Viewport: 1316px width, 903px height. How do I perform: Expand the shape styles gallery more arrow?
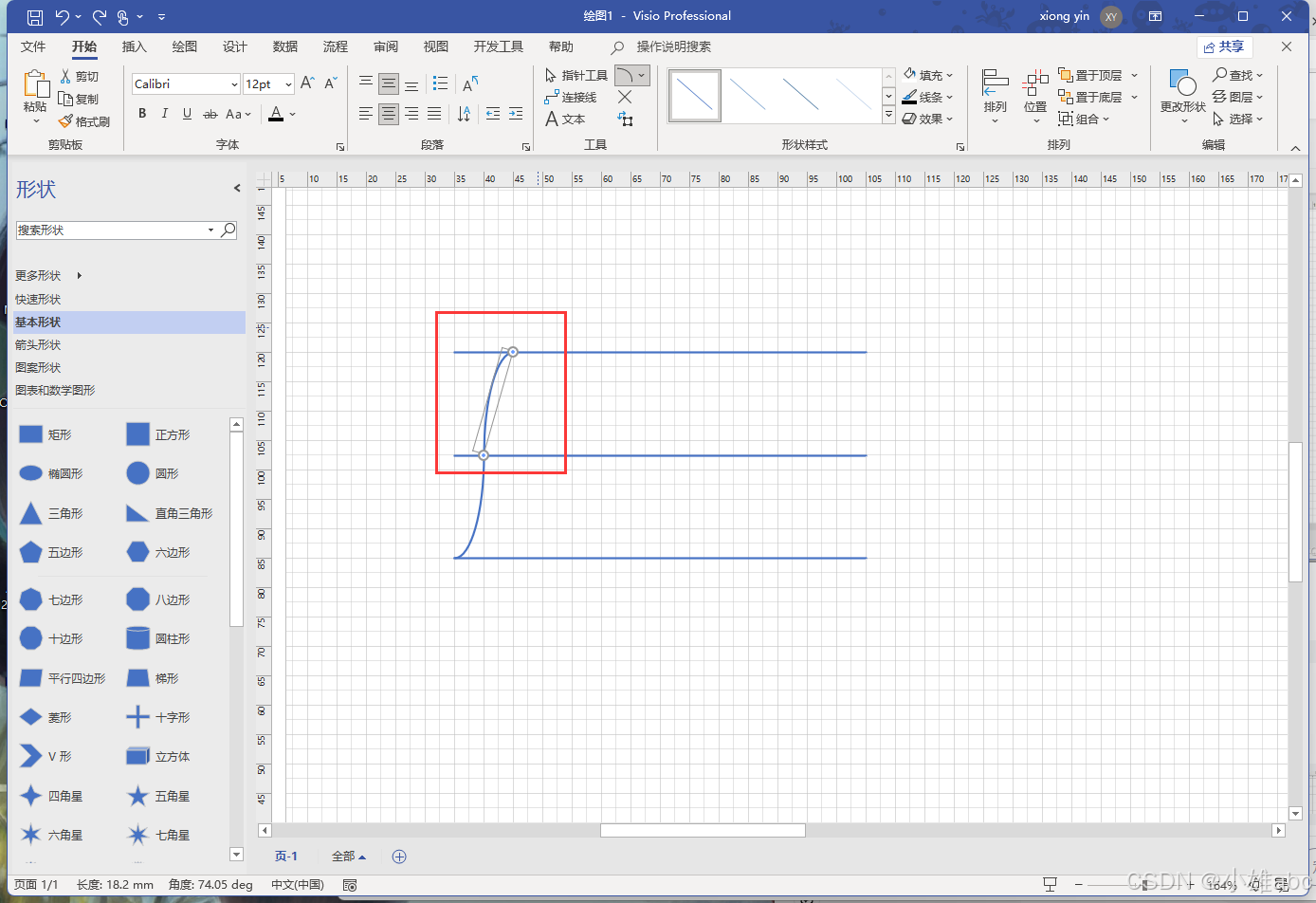tap(888, 116)
